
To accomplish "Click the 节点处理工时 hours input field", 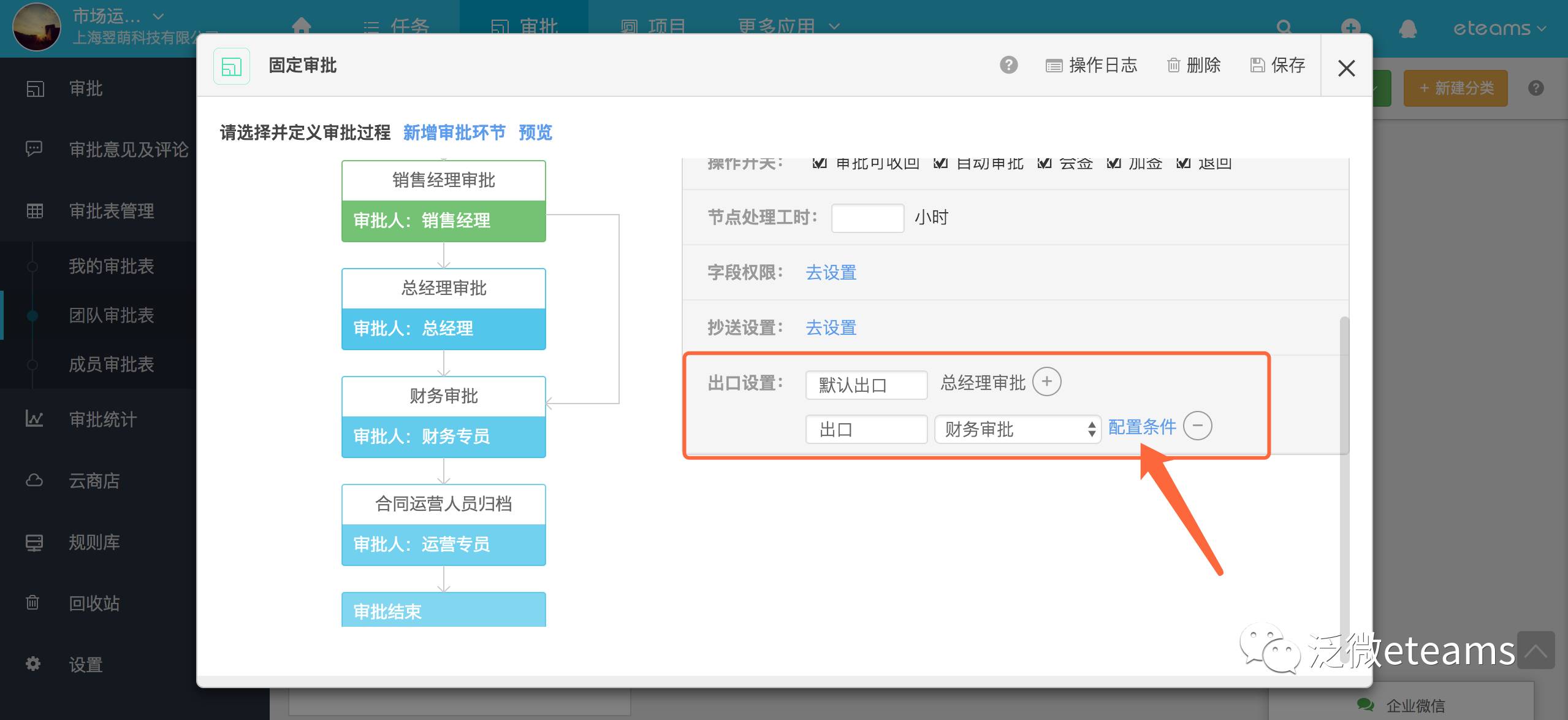I will point(867,218).
